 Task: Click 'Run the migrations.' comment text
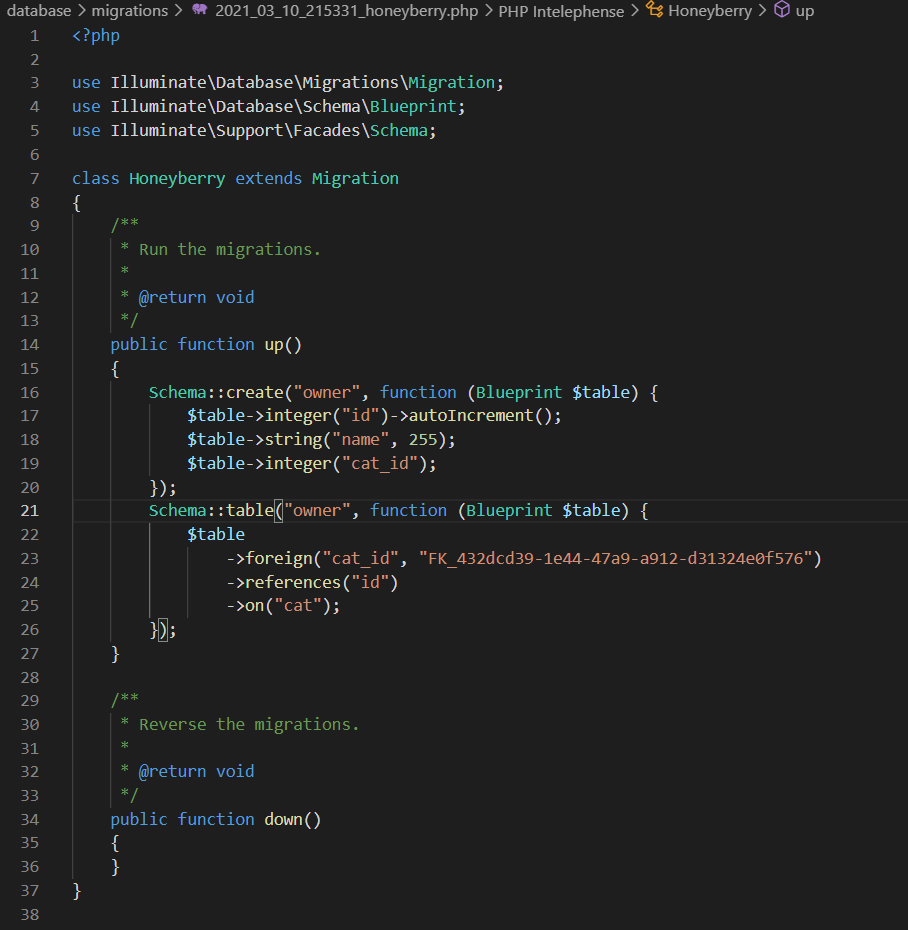[230, 250]
